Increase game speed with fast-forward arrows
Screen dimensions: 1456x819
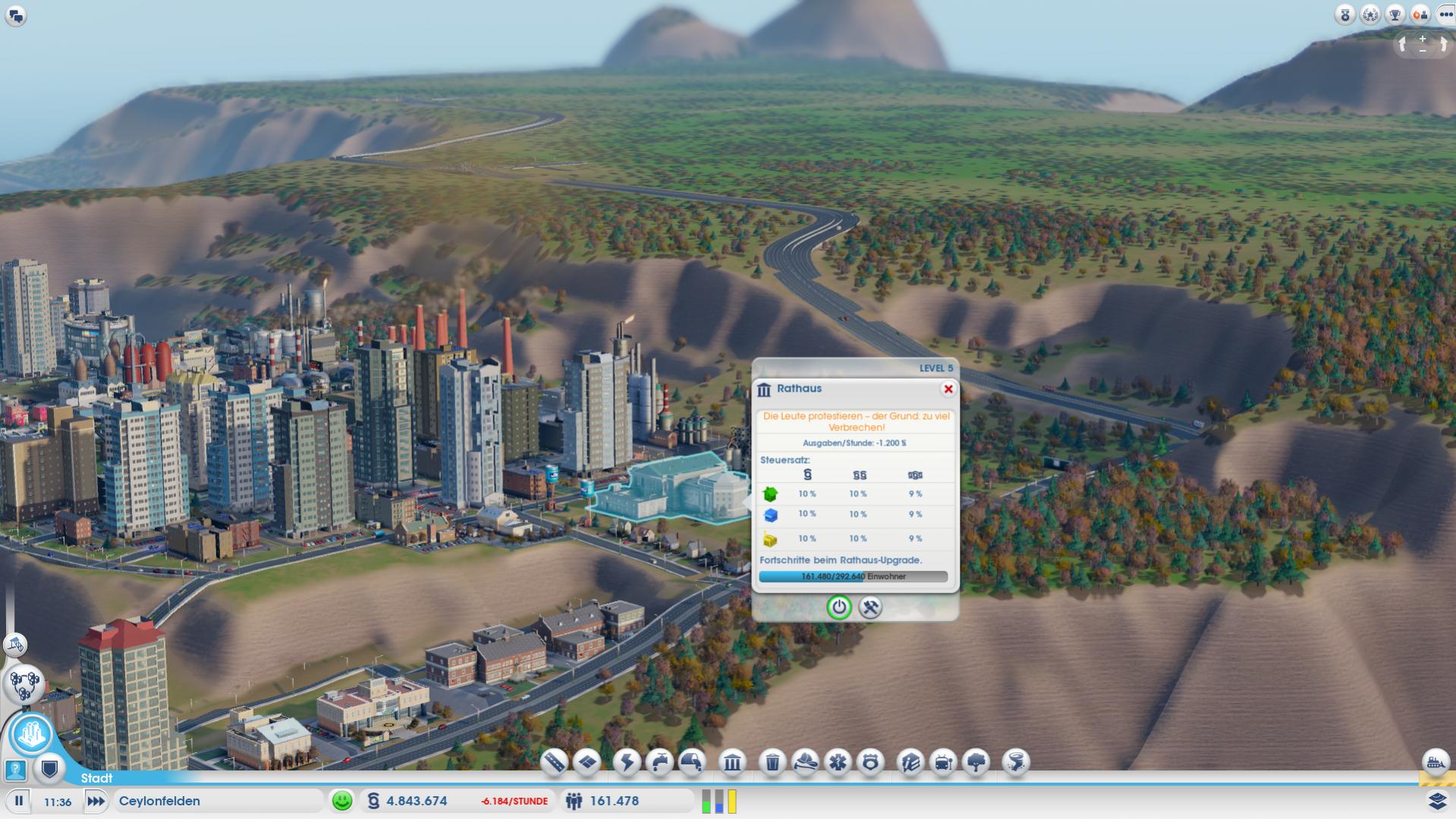(x=96, y=801)
